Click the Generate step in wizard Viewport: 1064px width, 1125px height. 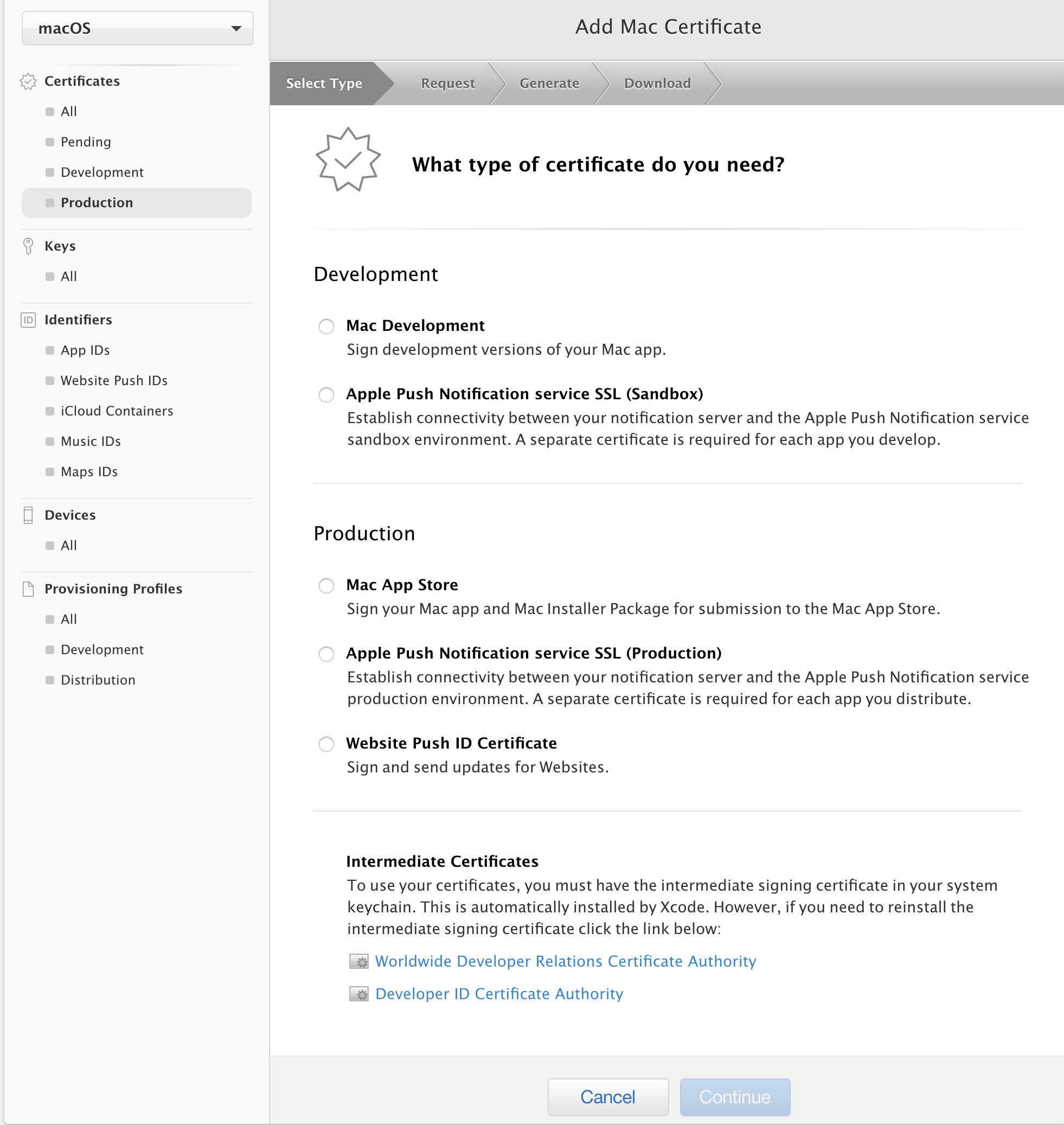coord(549,84)
